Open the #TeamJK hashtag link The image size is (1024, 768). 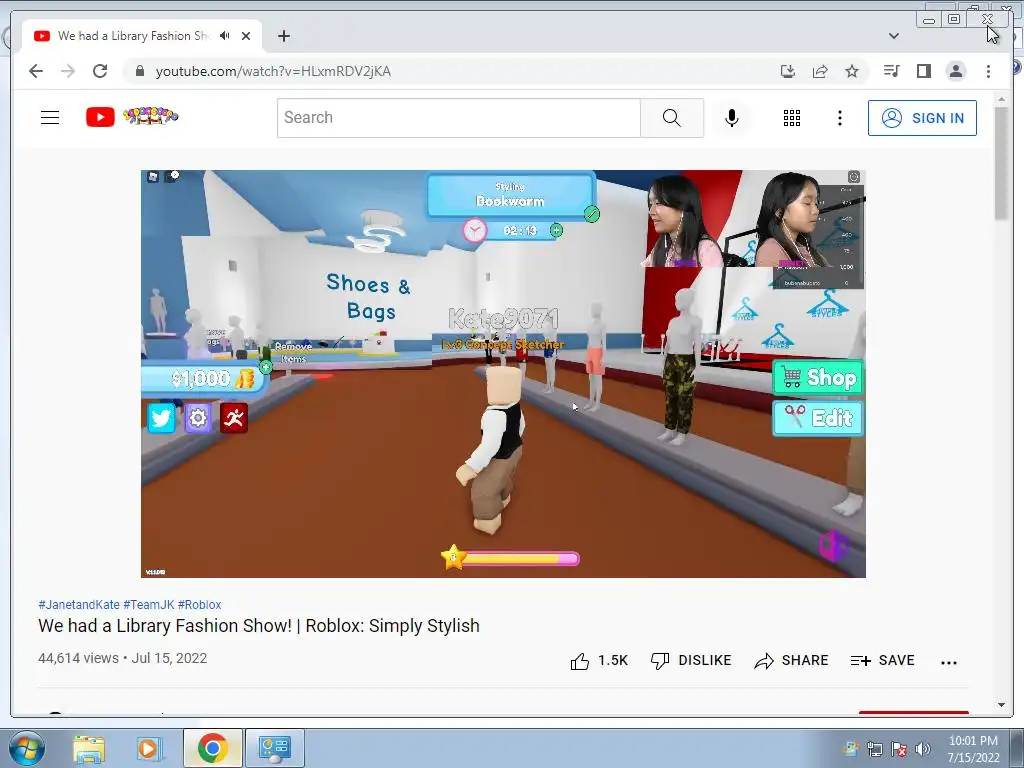(149, 605)
